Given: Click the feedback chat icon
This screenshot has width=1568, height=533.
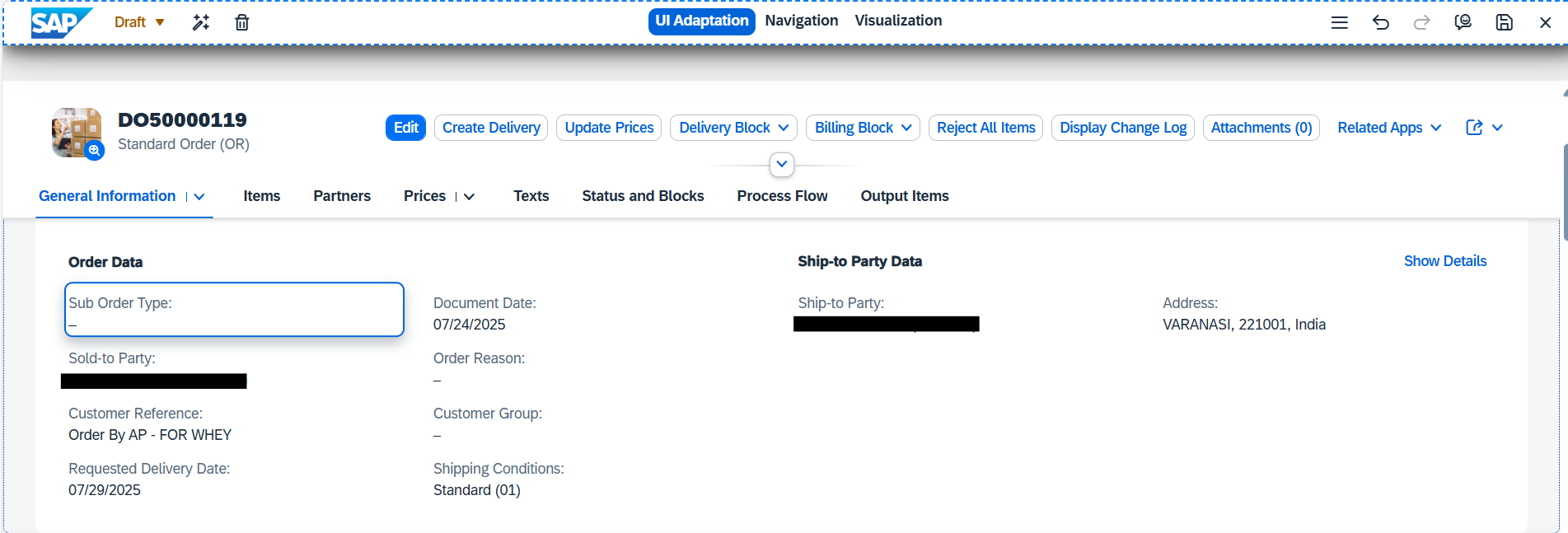Looking at the screenshot, I should coord(1463,22).
